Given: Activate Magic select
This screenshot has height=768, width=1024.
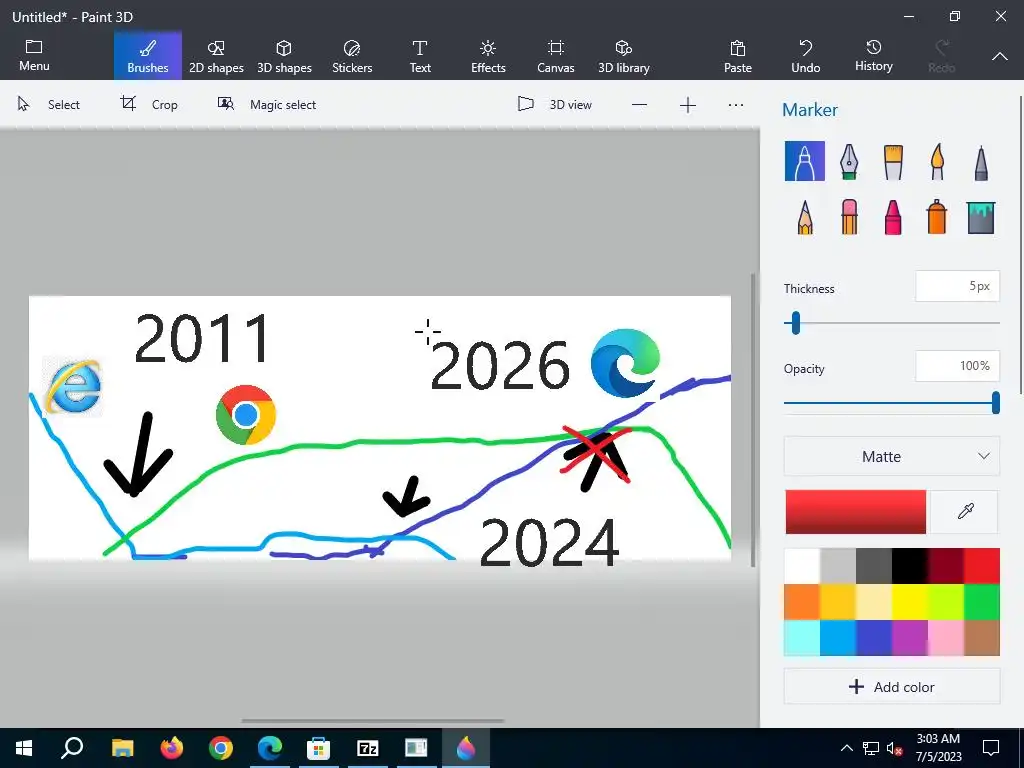Looking at the screenshot, I should (266, 104).
